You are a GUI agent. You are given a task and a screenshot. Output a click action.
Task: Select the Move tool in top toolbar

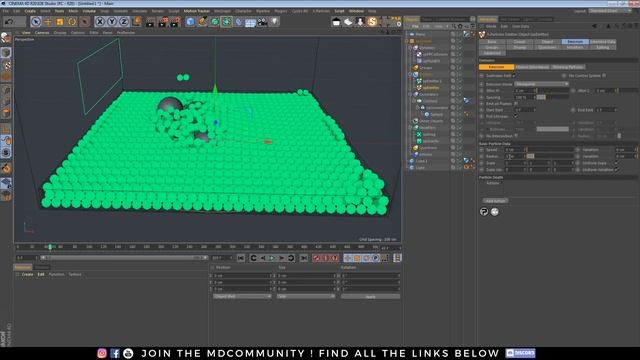coord(48,22)
